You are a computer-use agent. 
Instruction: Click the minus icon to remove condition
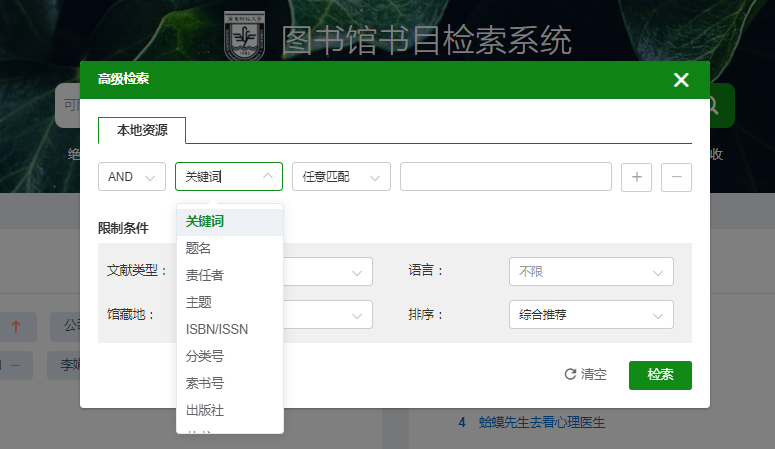click(x=676, y=177)
